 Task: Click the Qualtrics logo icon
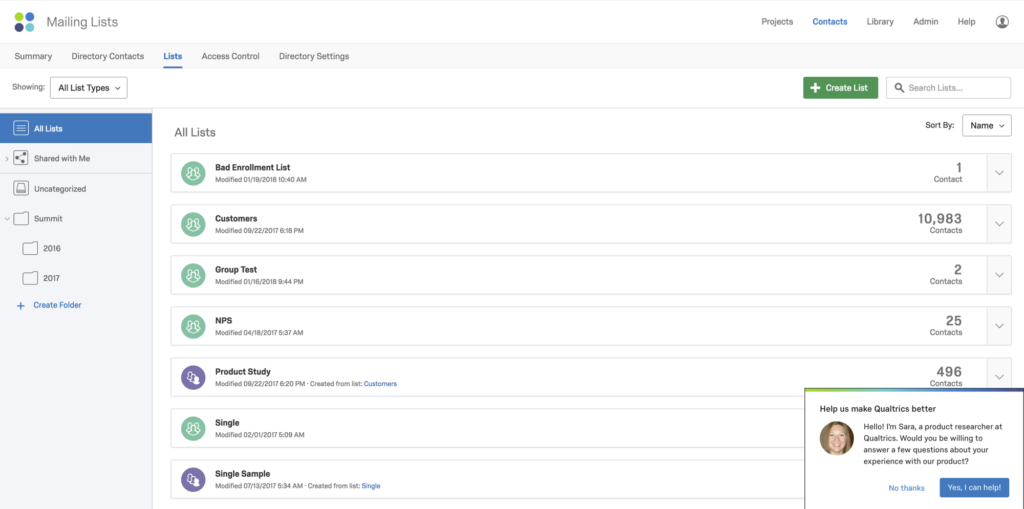coord(24,22)
